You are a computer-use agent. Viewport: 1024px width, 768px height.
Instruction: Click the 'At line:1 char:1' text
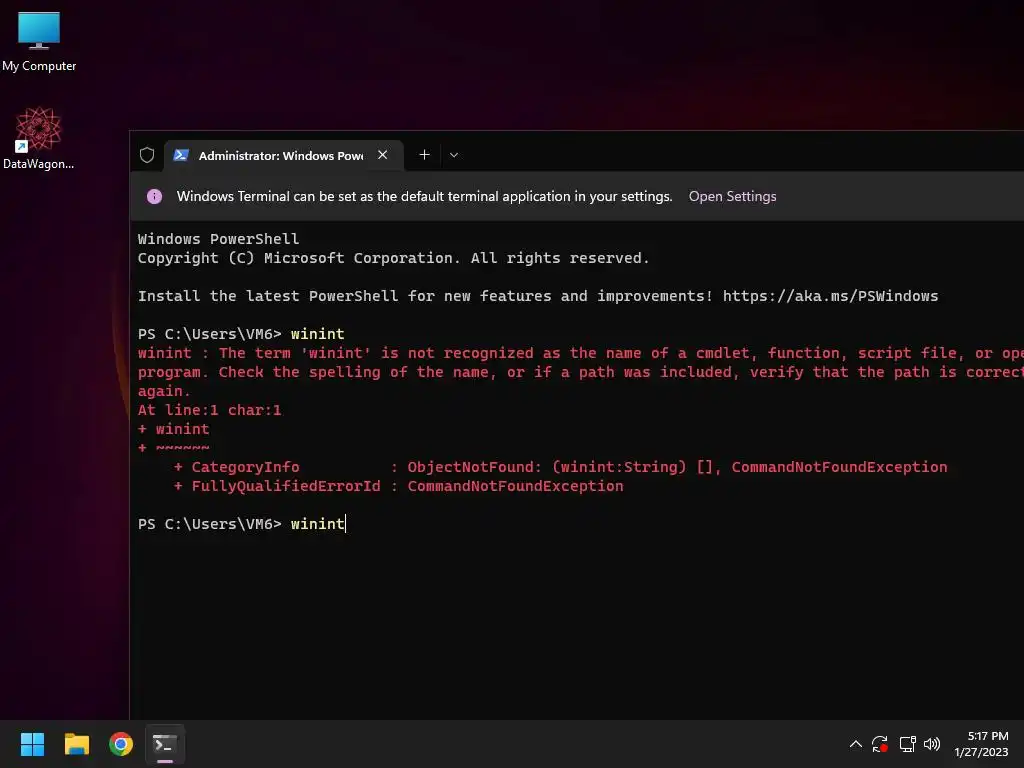[x=209, y=410]
